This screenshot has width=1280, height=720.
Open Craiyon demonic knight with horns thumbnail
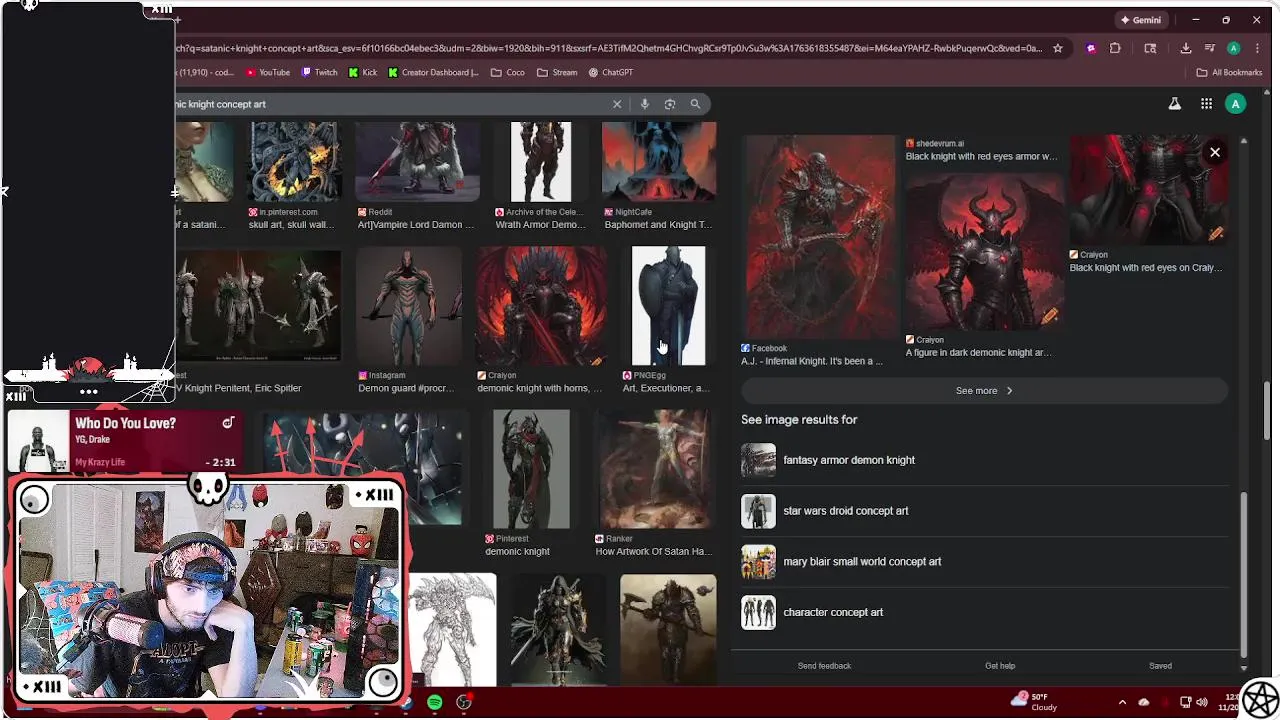coord(541,306)
